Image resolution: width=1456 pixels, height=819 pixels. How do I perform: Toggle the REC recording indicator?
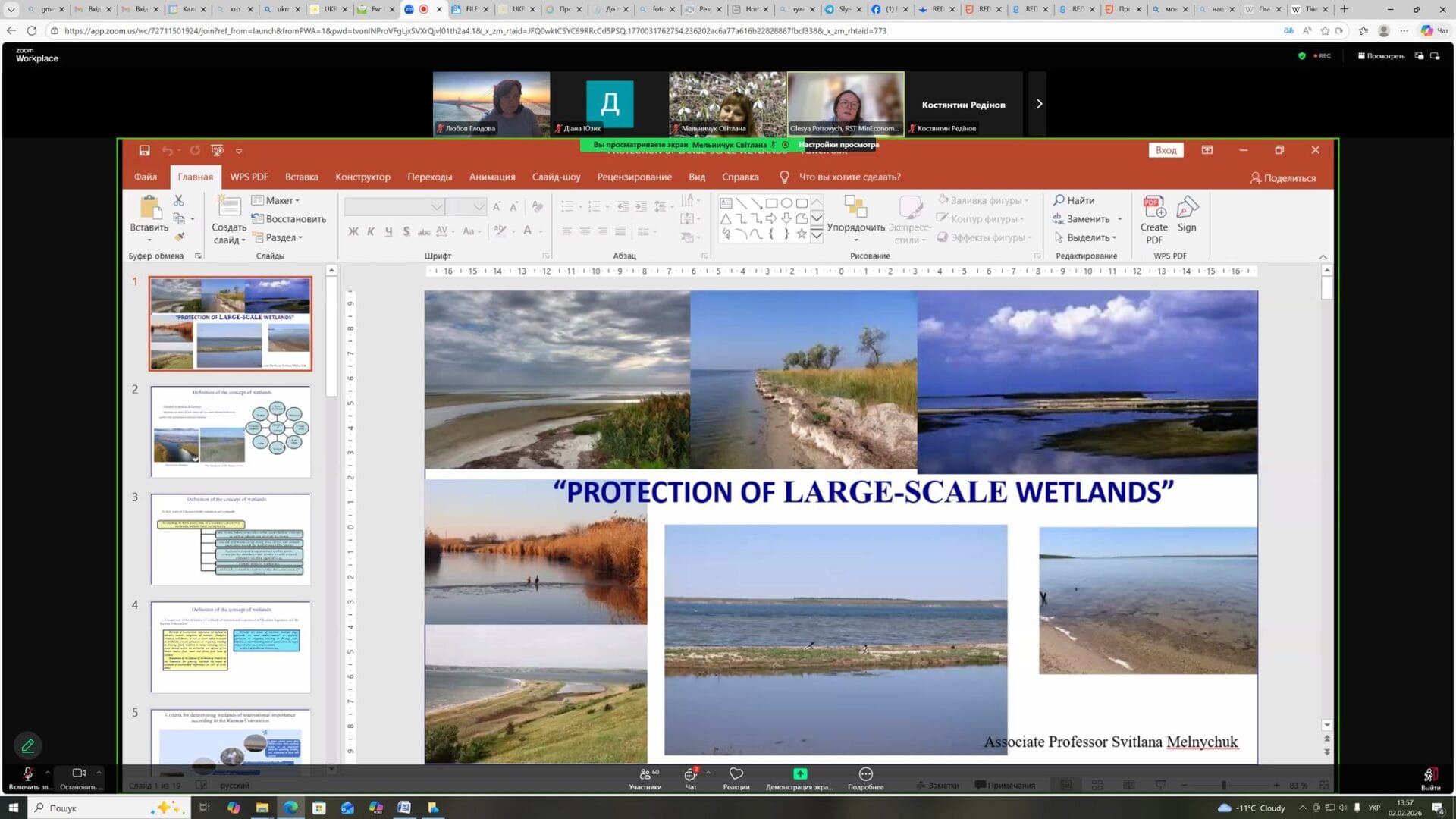(1322, 56)
